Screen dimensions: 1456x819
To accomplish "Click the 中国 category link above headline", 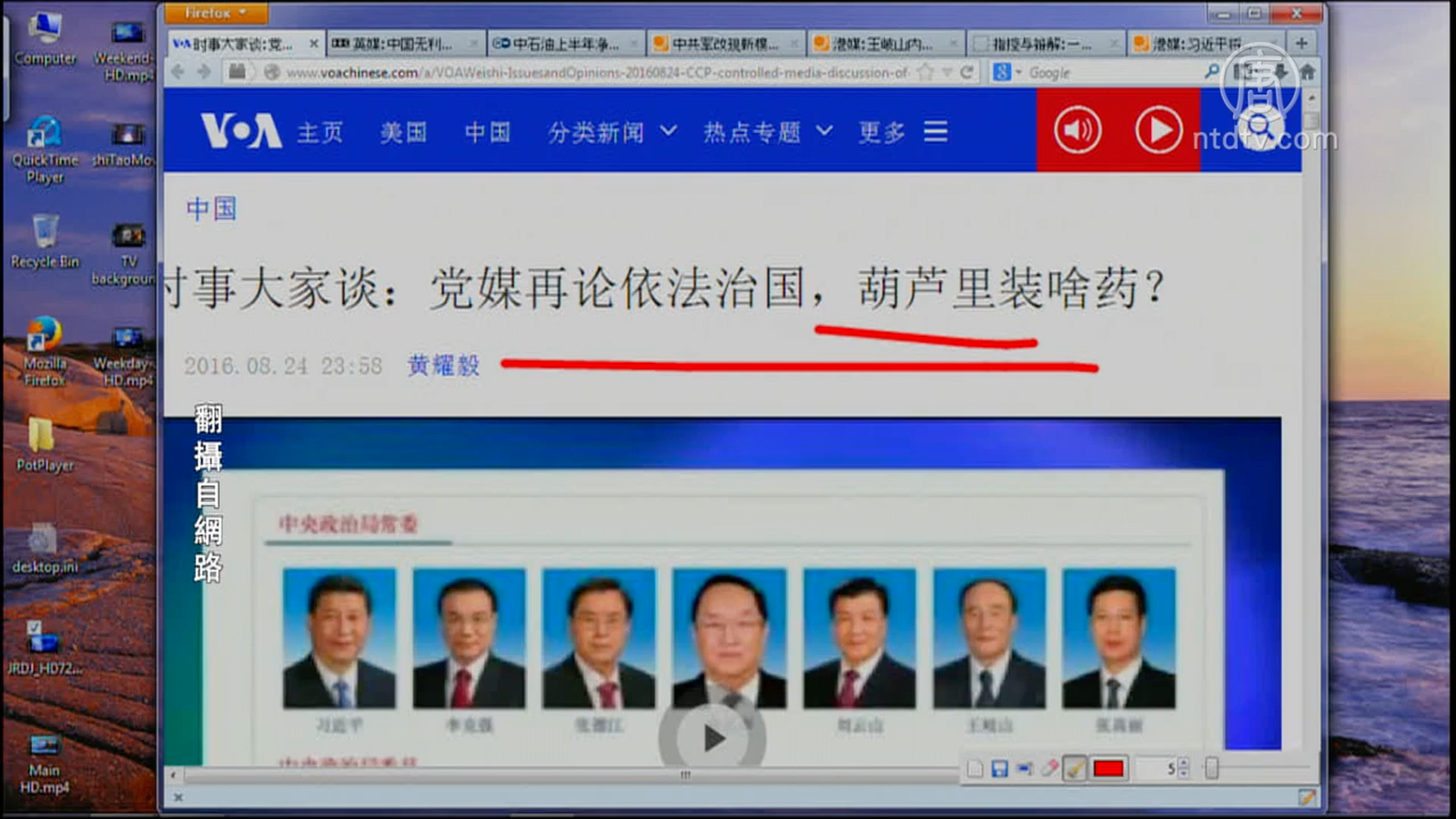I will 211,209.
